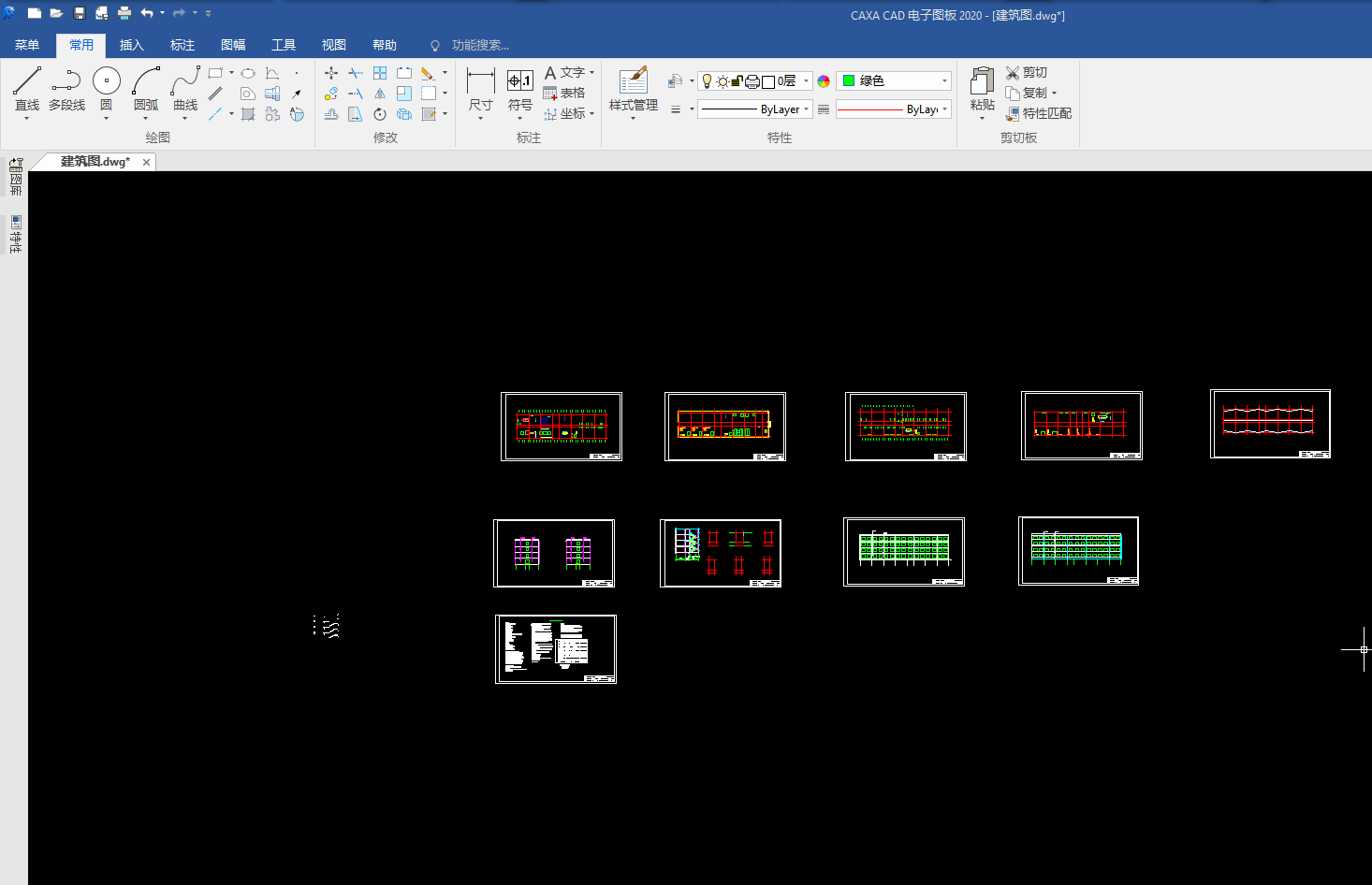Select the 圆 circle tool

pyautogui.click(x=107, y=91)
